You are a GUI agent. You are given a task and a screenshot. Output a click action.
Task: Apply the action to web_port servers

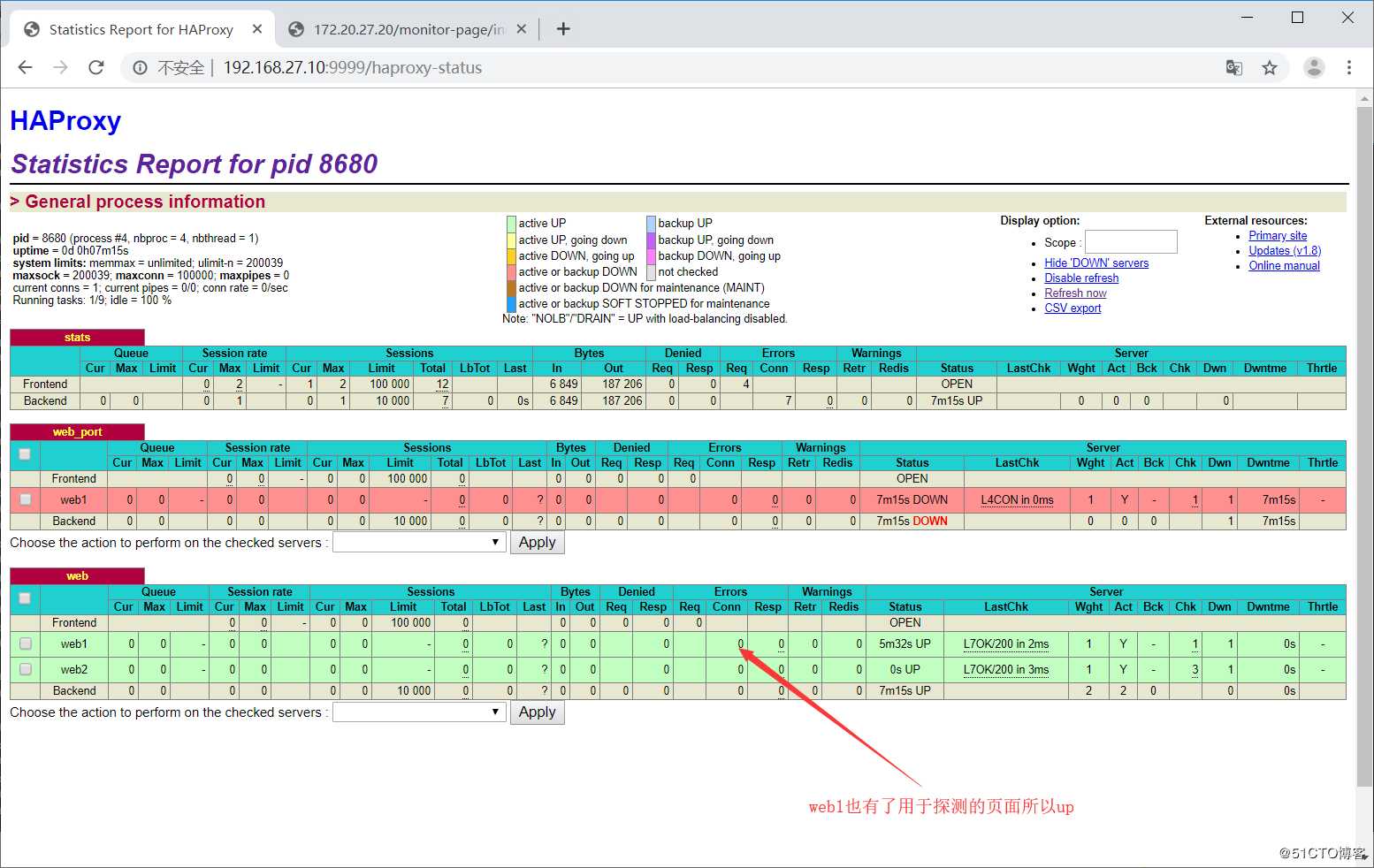537,542
